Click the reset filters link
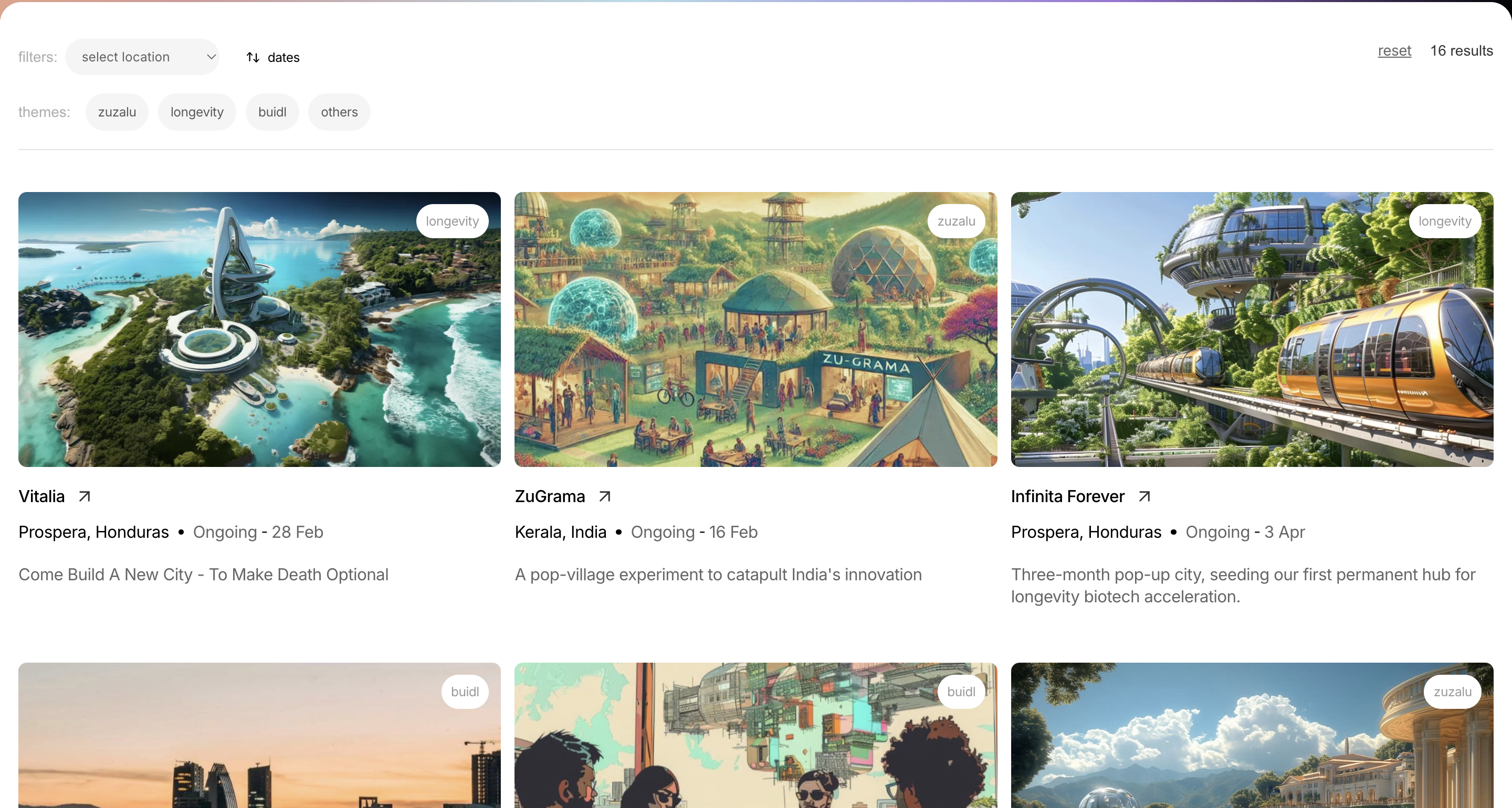 (x=1394, y=51)
